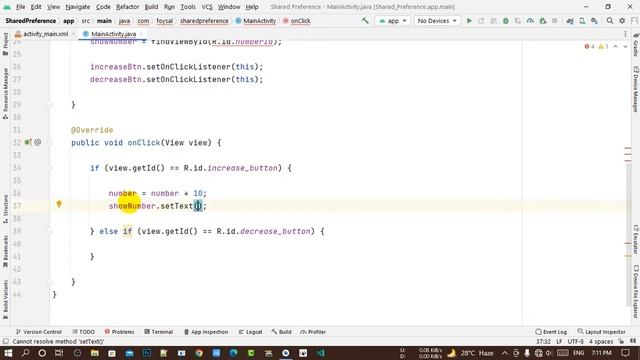Click the Make Project hammer icon
640x360 pixels.
365,20
